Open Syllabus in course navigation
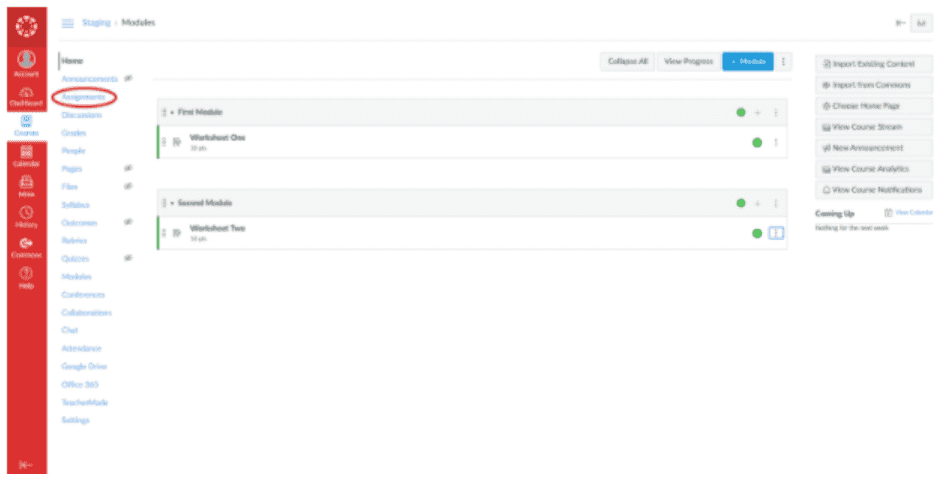The image size is (947, 485). pyautogui.click(x=75, y=205)
